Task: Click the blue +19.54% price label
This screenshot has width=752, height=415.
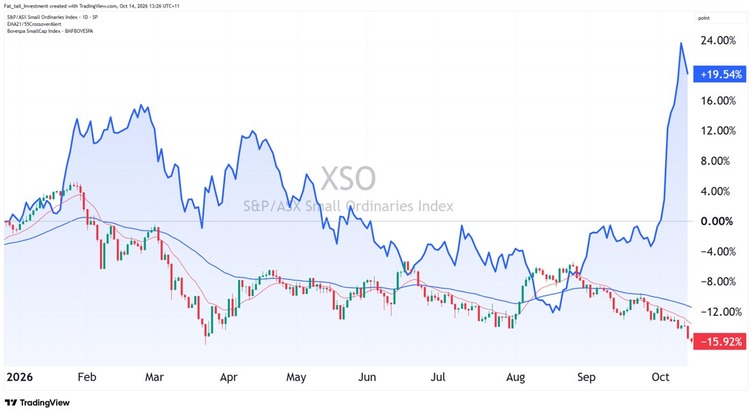Action: click(720, 74)
